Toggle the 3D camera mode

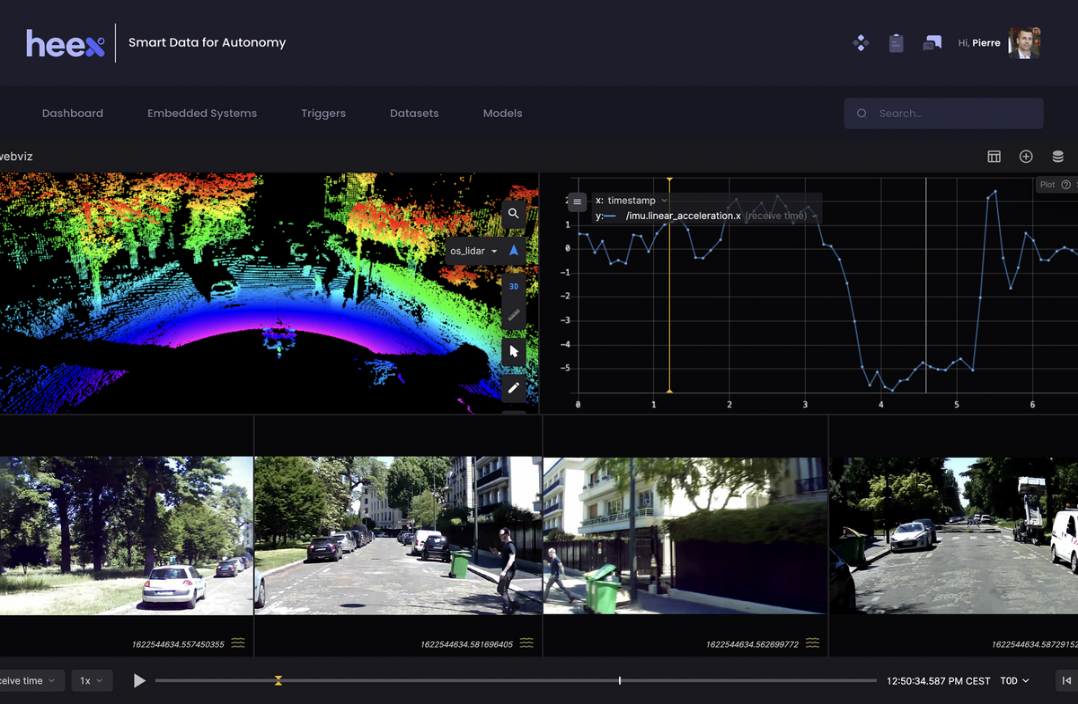[513, 286]
